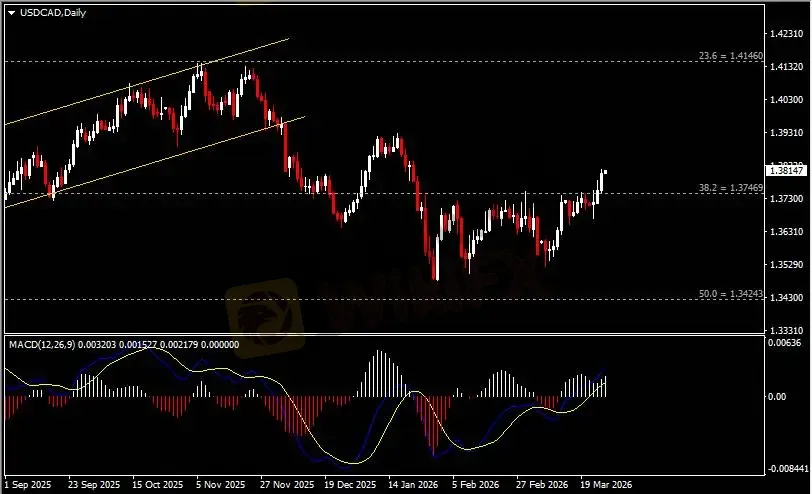Click the -0.008441 MACD scale value

point(788,469)
